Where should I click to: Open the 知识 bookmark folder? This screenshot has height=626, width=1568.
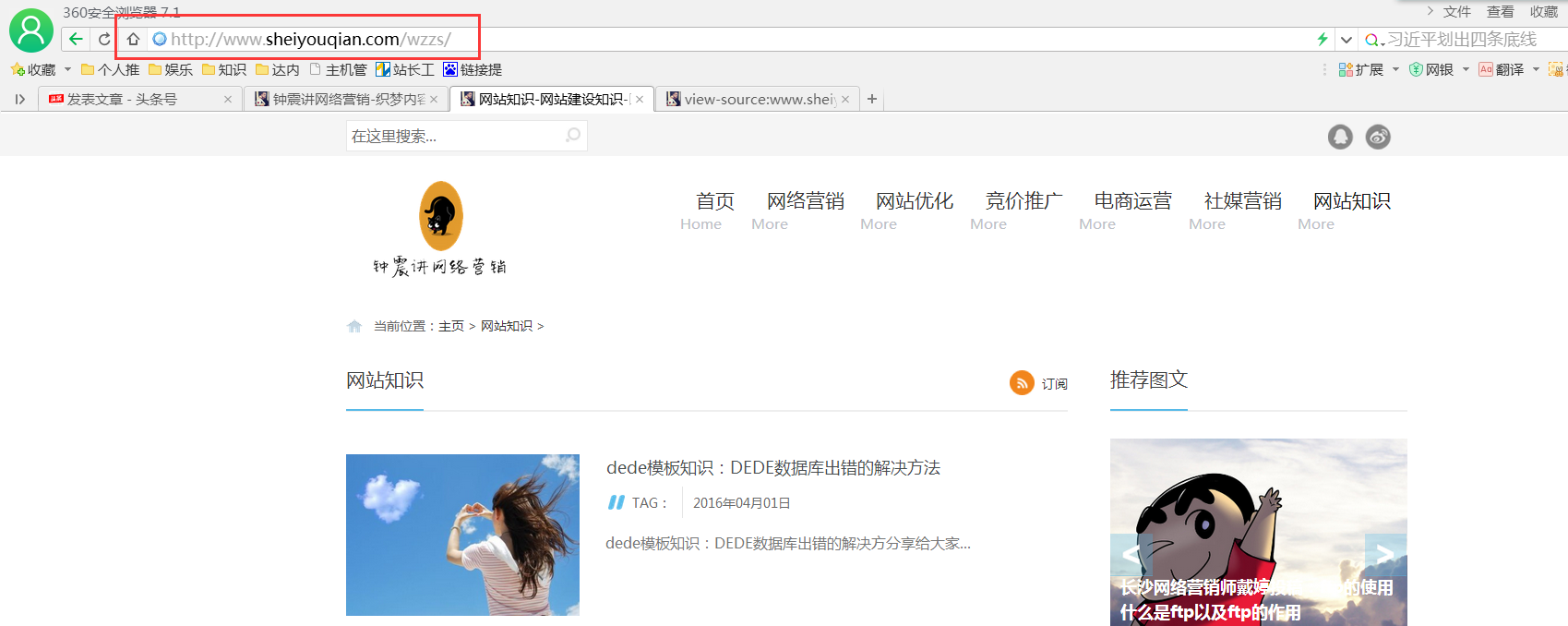tap(224, 69)
